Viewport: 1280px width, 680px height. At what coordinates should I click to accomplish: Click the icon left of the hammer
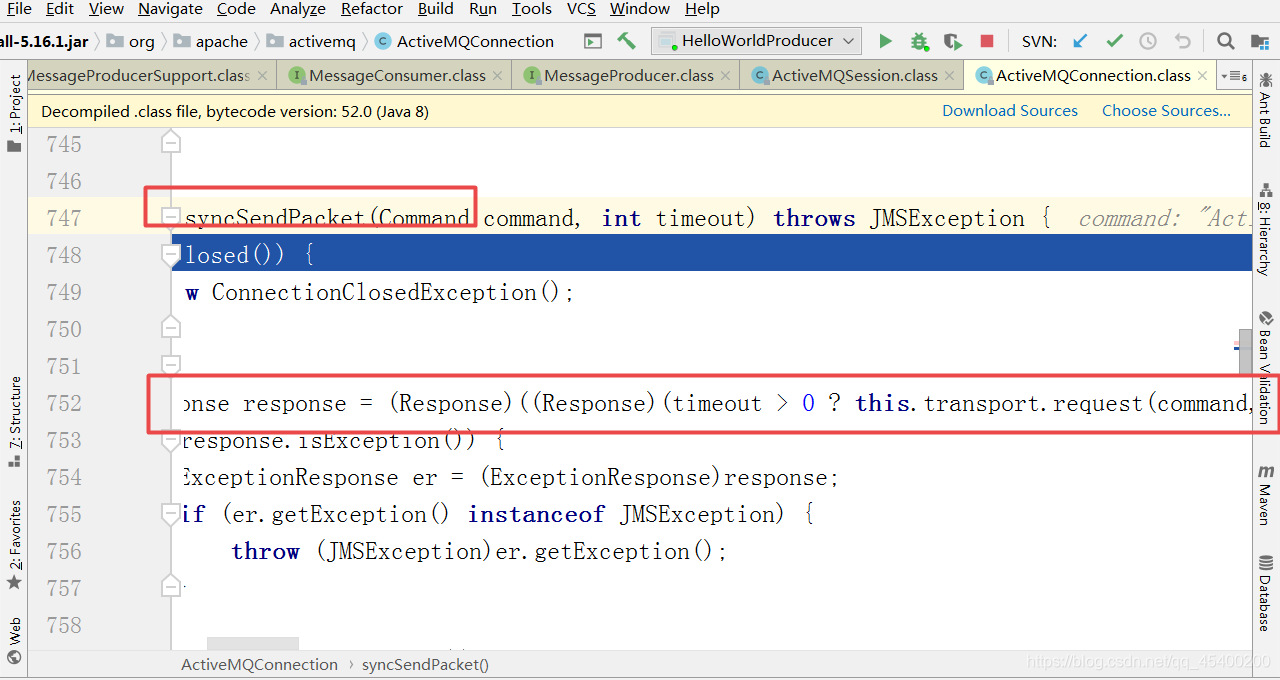[593, 41]
